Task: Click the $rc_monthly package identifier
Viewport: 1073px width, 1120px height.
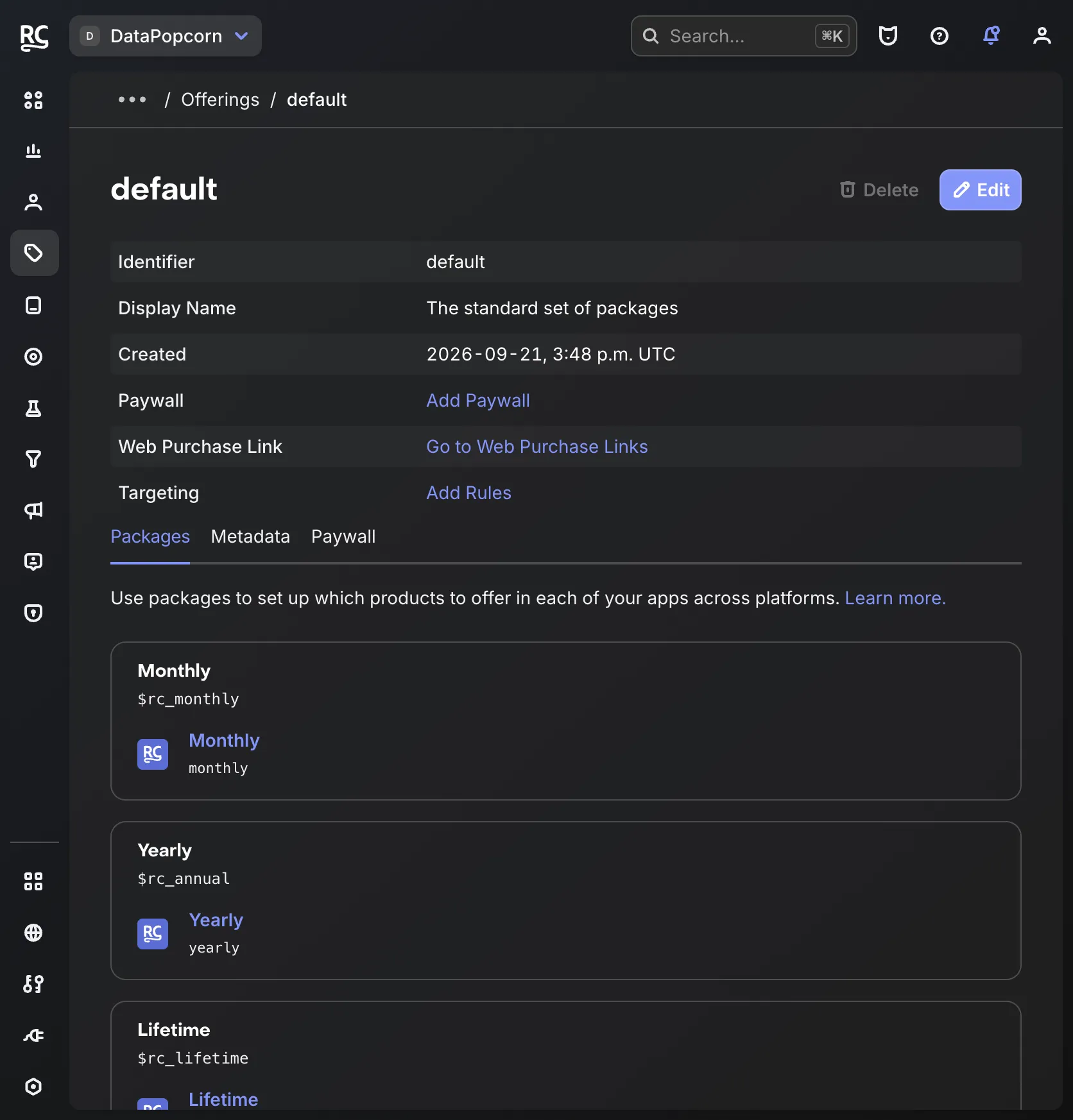Action: click(188, 699)
